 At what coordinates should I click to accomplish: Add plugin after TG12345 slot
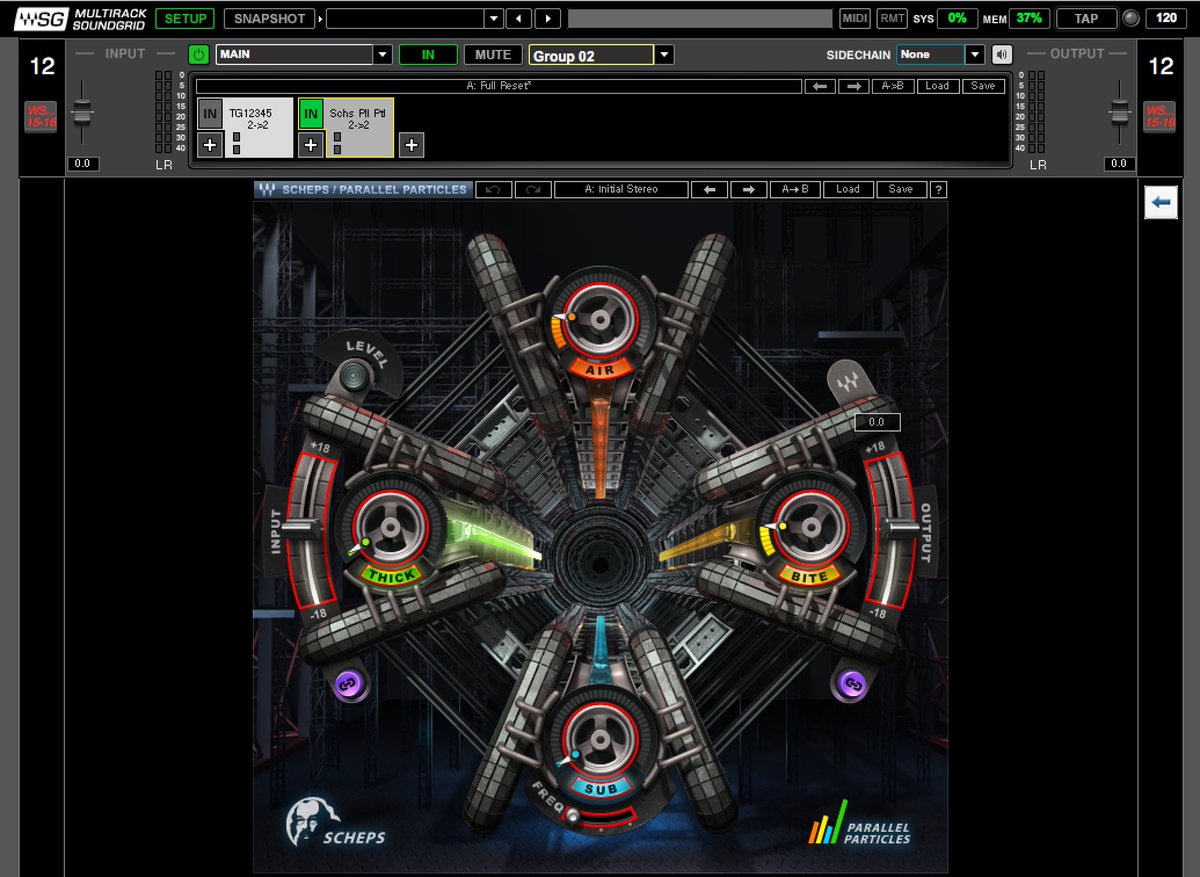210,146
